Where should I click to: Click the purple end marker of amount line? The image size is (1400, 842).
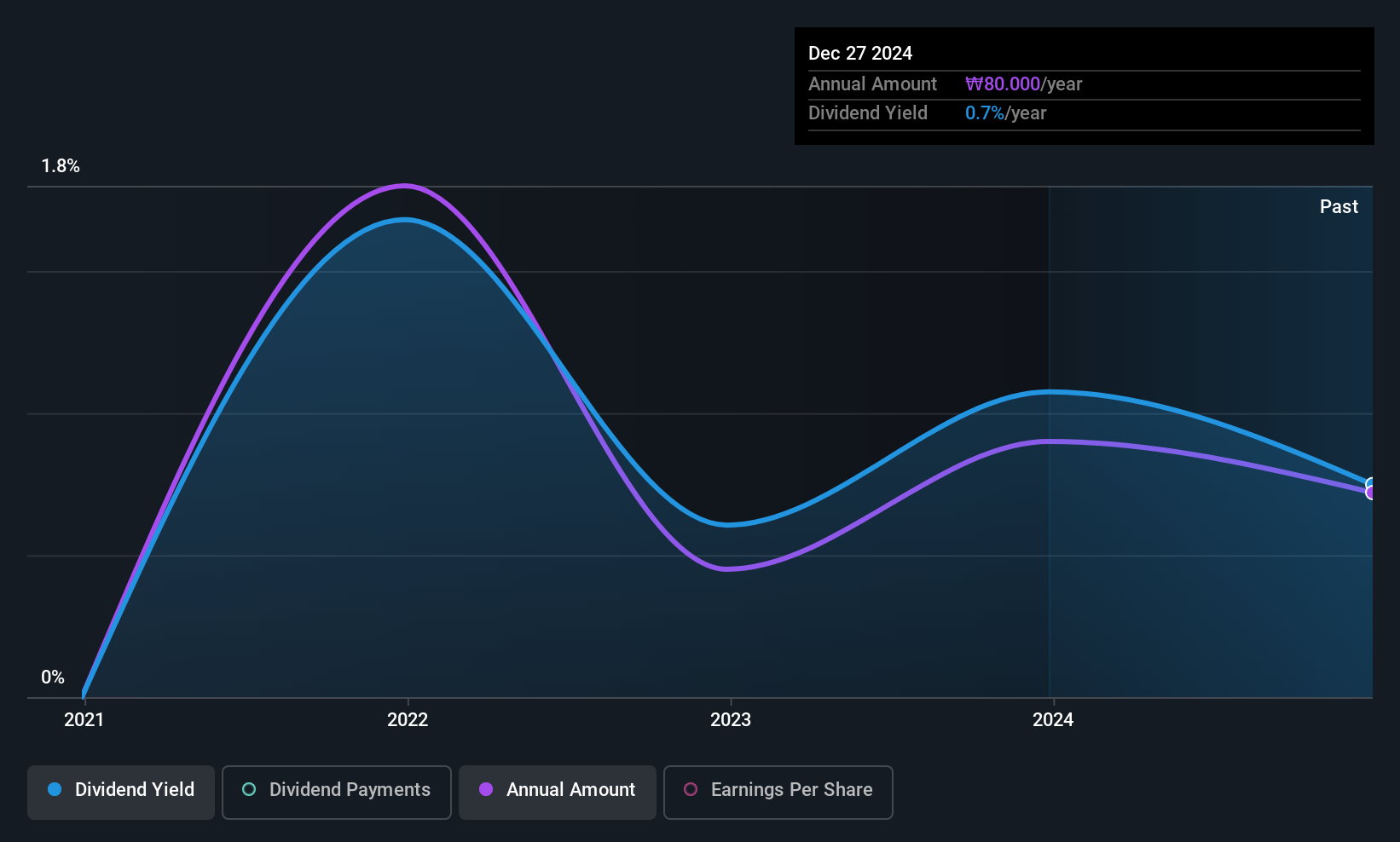tap(1372, 493)
